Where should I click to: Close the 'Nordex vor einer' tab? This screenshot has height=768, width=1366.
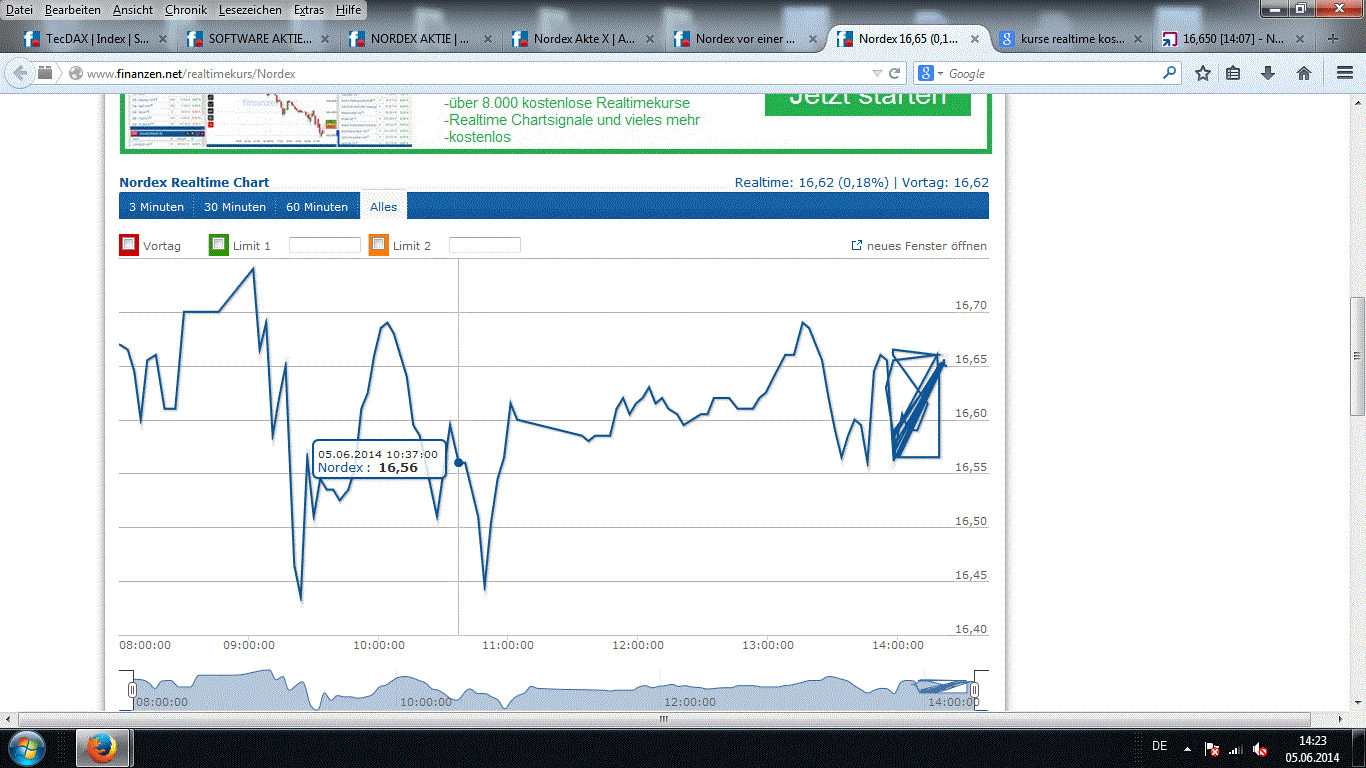click(x=814, y=39)
